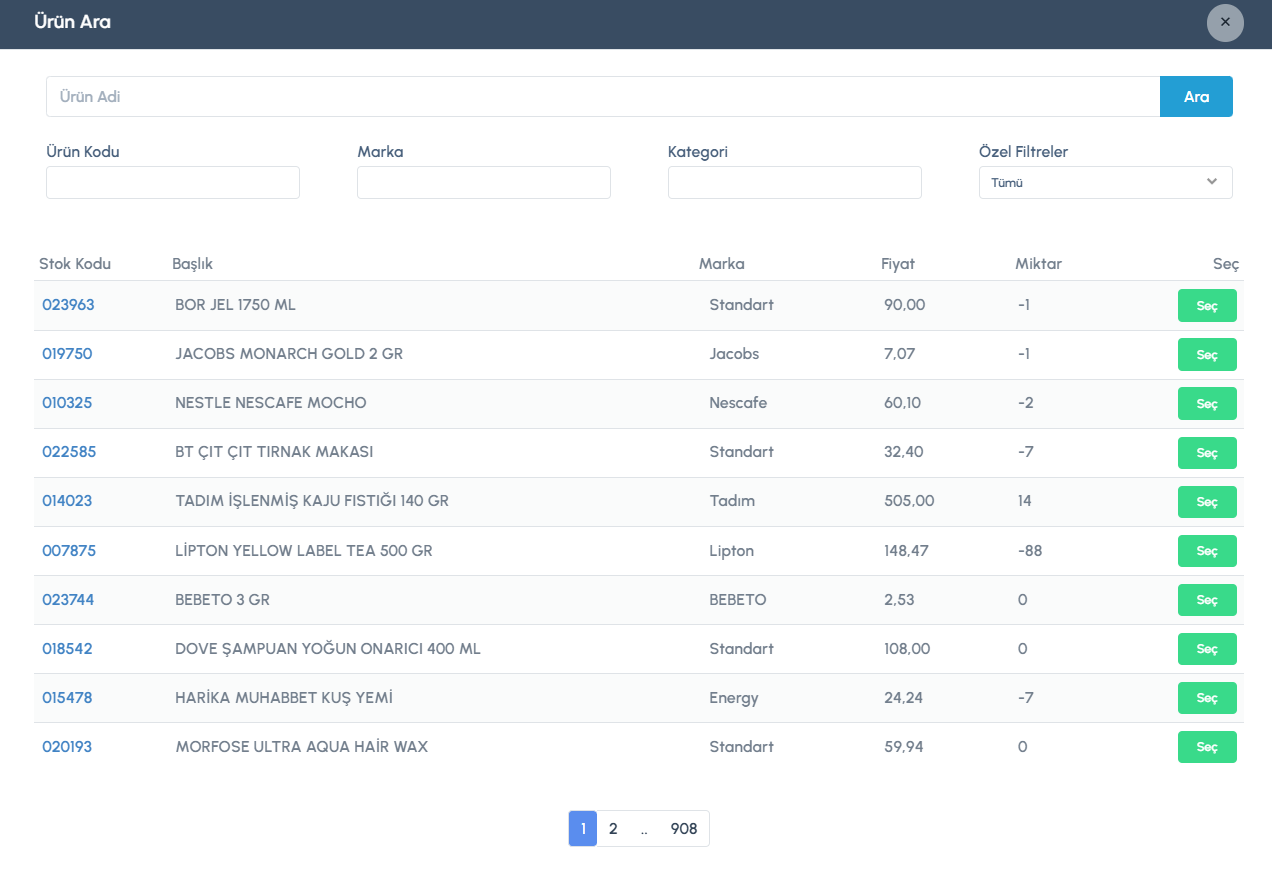Choose NESTLE NESCAFE MOCHO via Seç

tap(1206, 404)
